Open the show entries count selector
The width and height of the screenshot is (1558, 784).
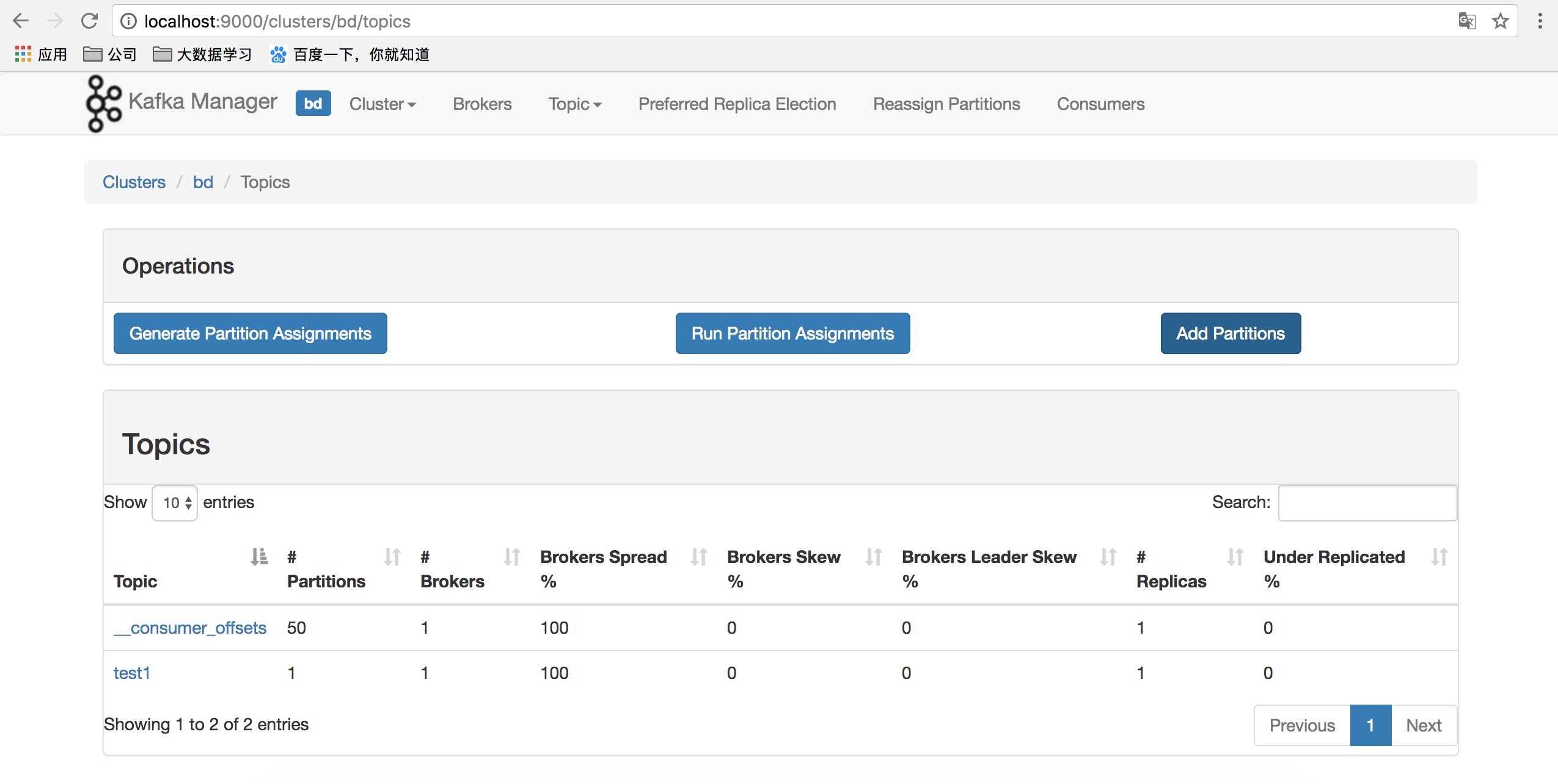[175, 503]
